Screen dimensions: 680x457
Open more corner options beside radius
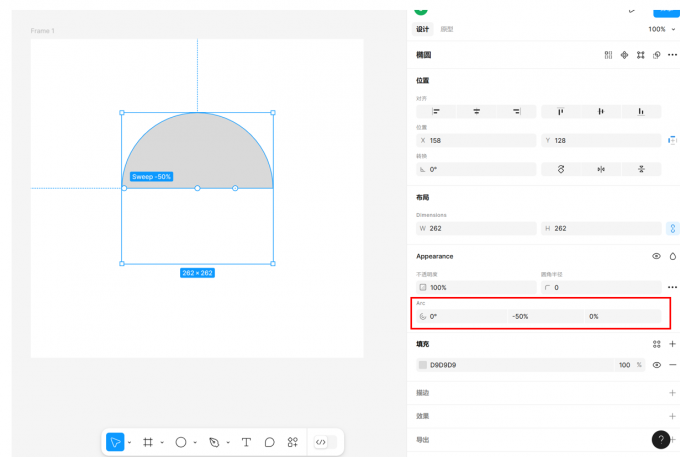tap(672, 287)
